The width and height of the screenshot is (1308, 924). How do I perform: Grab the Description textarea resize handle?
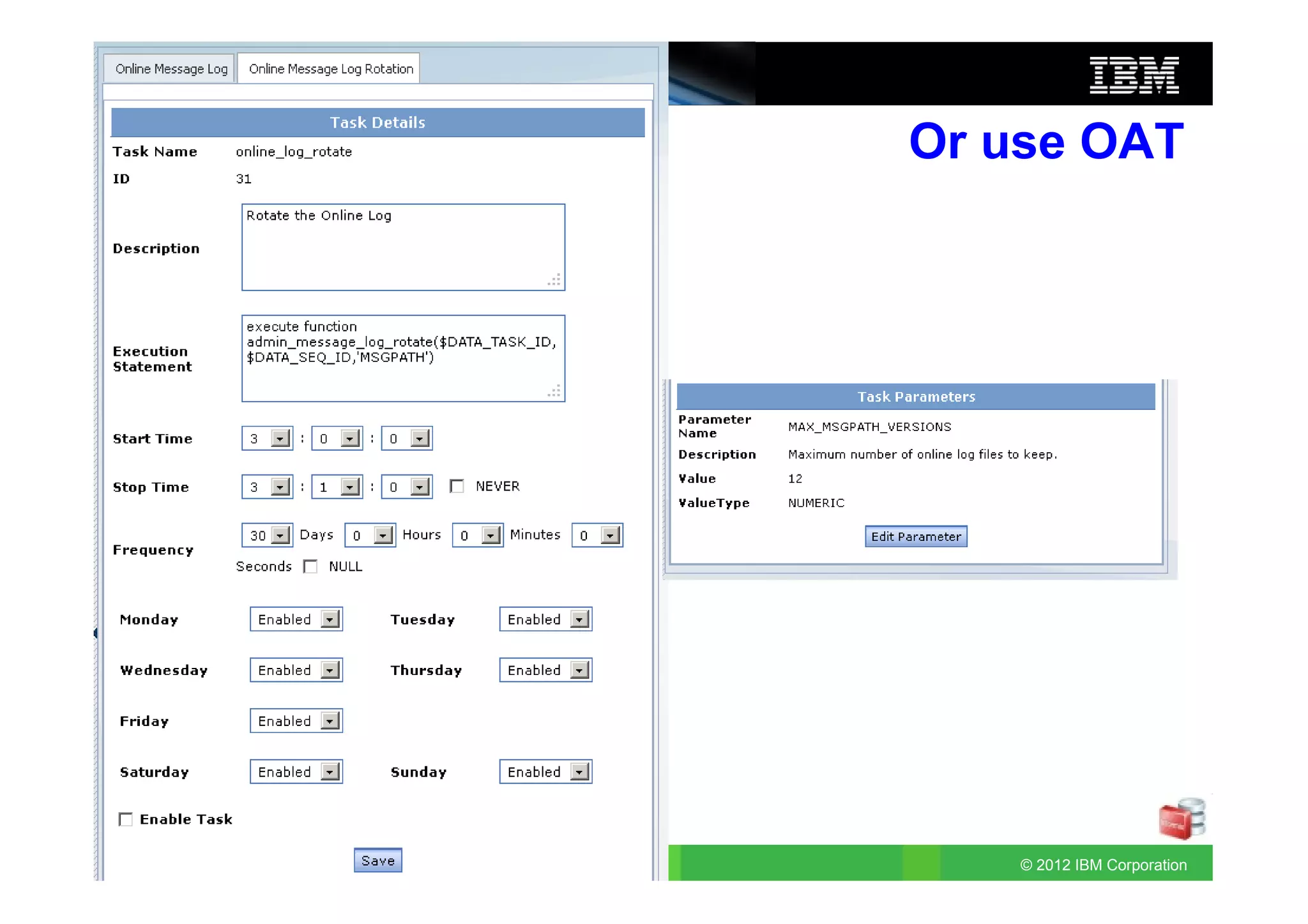[x=554, y=280]
